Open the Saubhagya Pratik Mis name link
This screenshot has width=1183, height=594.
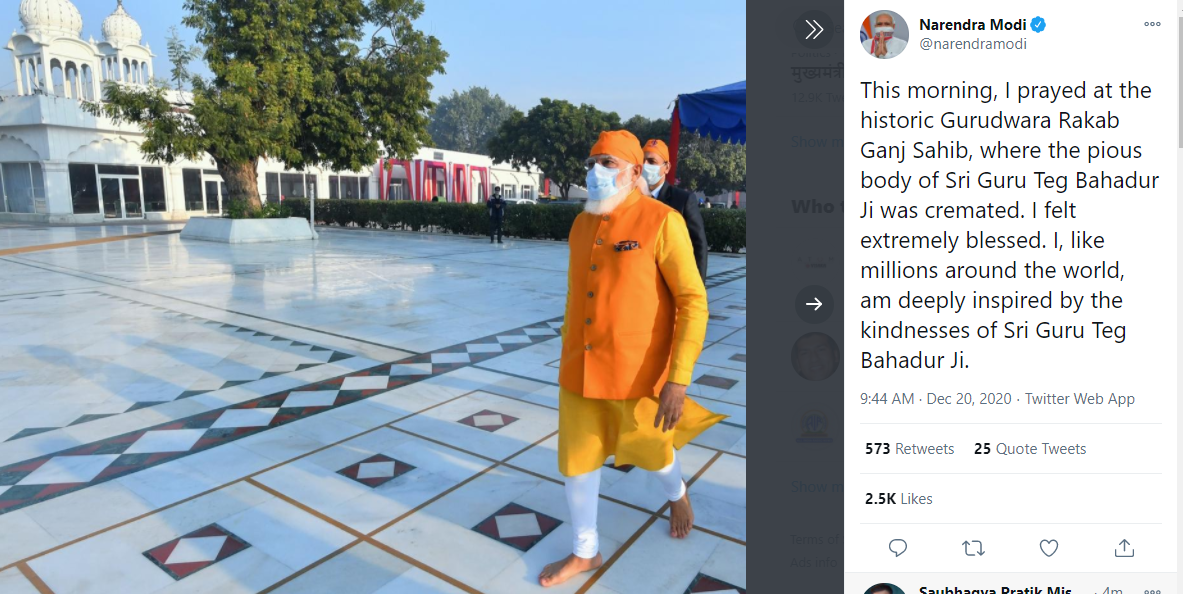click(x=999, y=589)
